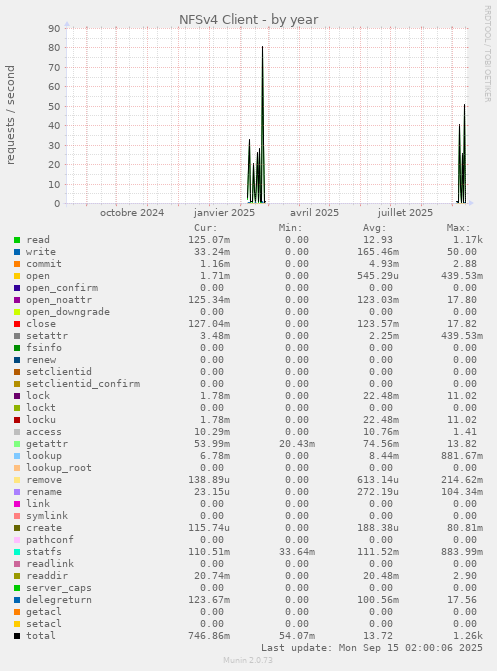The height and width of the screenshot is (671, 497).
Task: Select the 'readdir' legend label
Action: [47, 576]
